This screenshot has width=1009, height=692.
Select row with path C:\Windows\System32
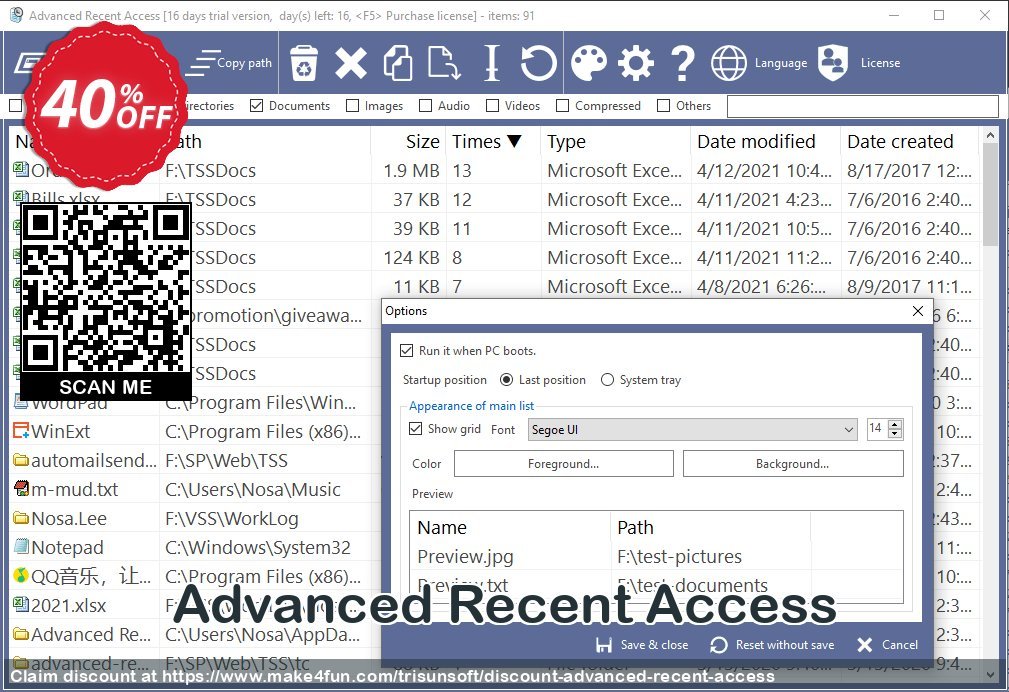coord(257,547)
